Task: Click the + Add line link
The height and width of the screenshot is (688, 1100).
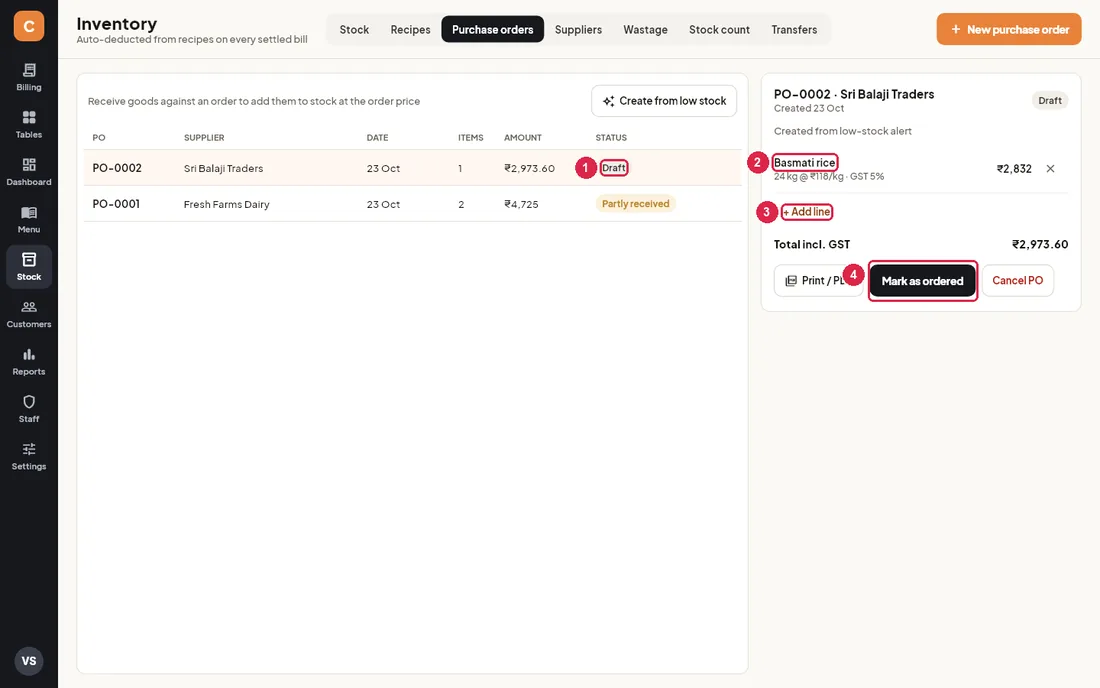Action: pos(807,212)
